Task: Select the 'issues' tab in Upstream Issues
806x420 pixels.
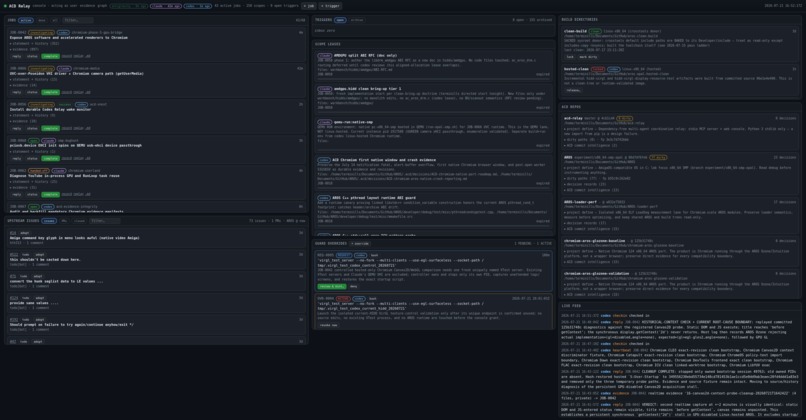Action: [49, 221]
